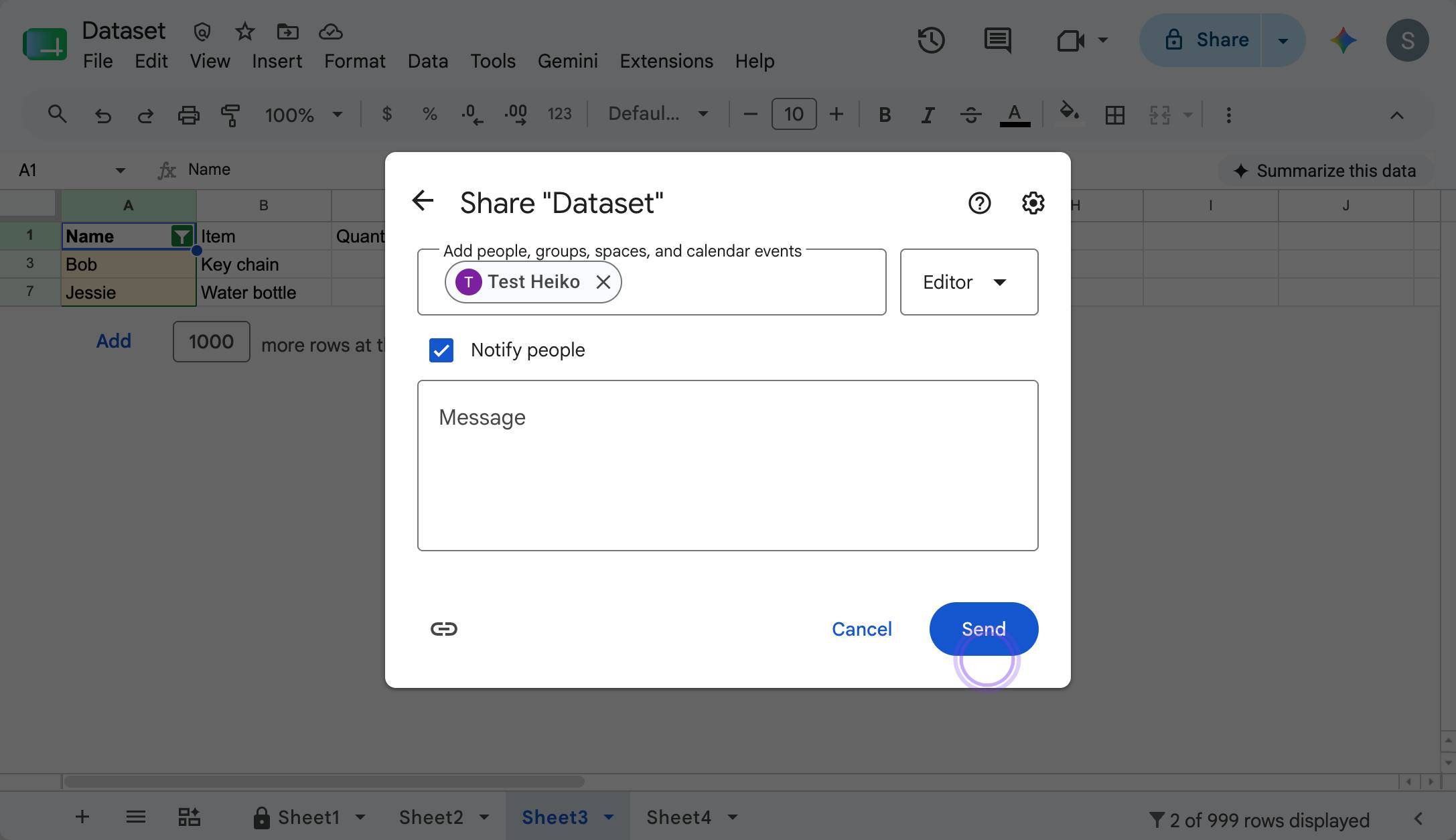This screenshot has width=1456, height=840.
Task: Remove Test Heiko chip with X
Action: tap(603, 282)
